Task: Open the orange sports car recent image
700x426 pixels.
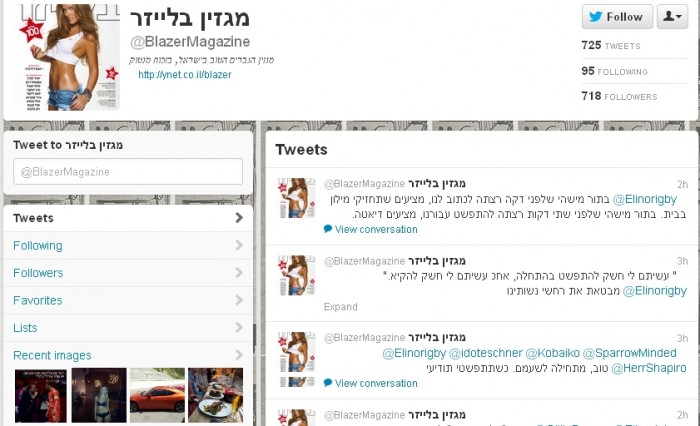Action: pos(157,395)
